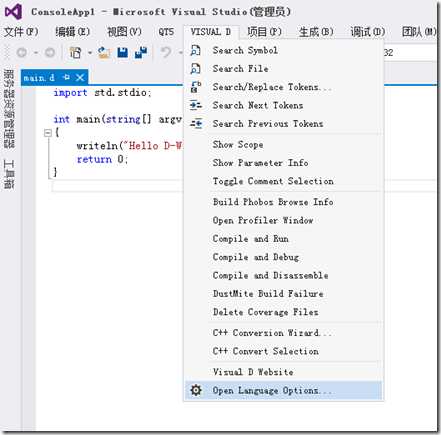
Task: Click the 'import' keyword in the code
Action: pos(70,92)
